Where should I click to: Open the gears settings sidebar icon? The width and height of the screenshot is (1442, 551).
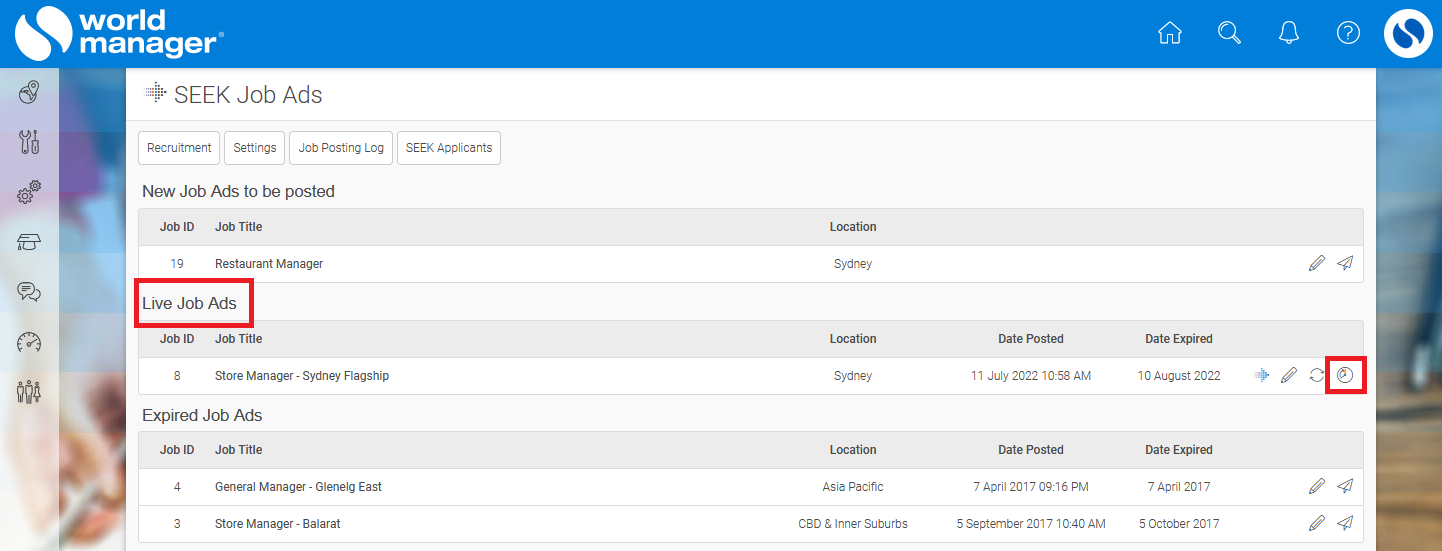click(x=29, y=191)
